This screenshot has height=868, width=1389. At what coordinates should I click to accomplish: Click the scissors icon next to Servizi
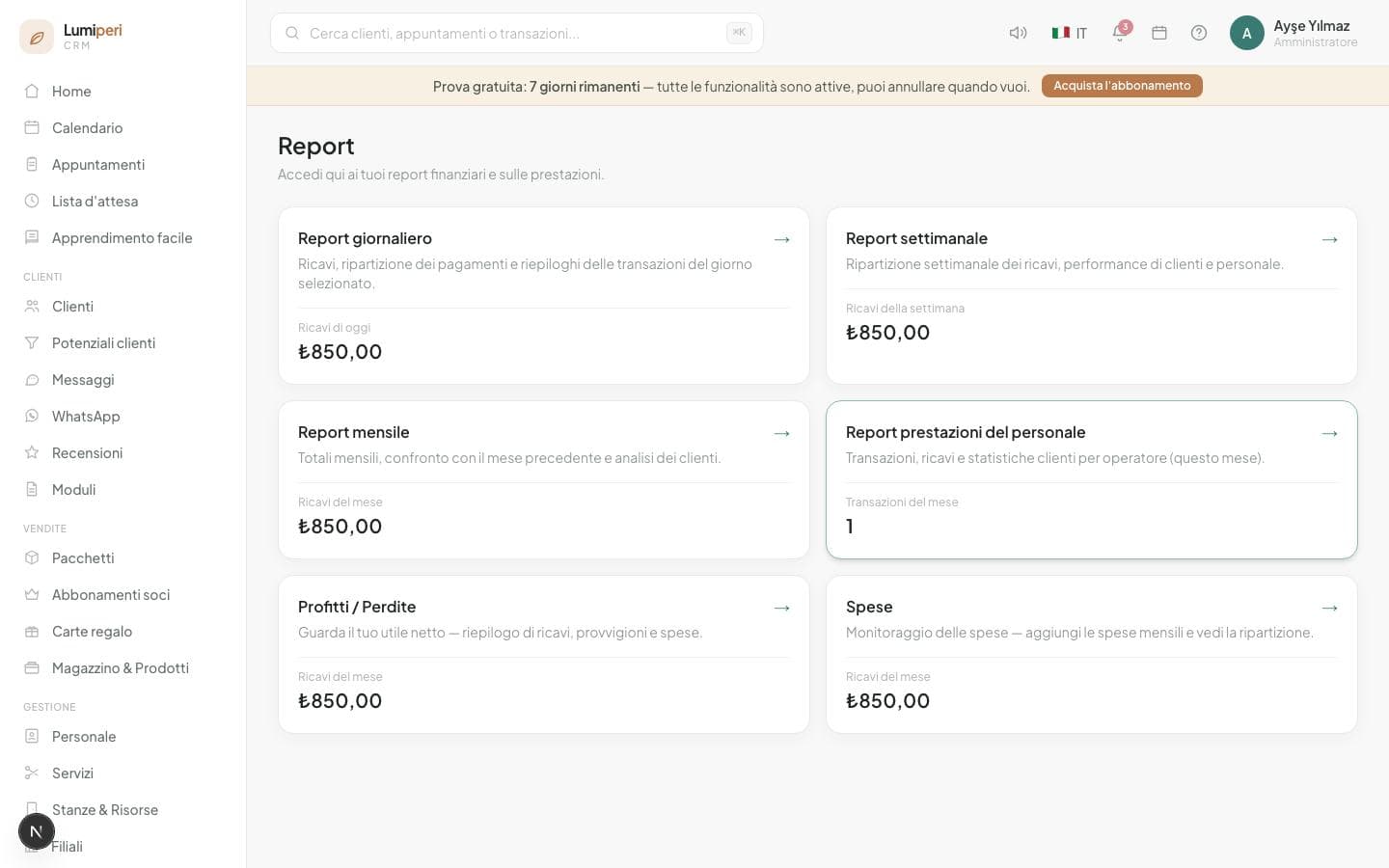(32, 773)
